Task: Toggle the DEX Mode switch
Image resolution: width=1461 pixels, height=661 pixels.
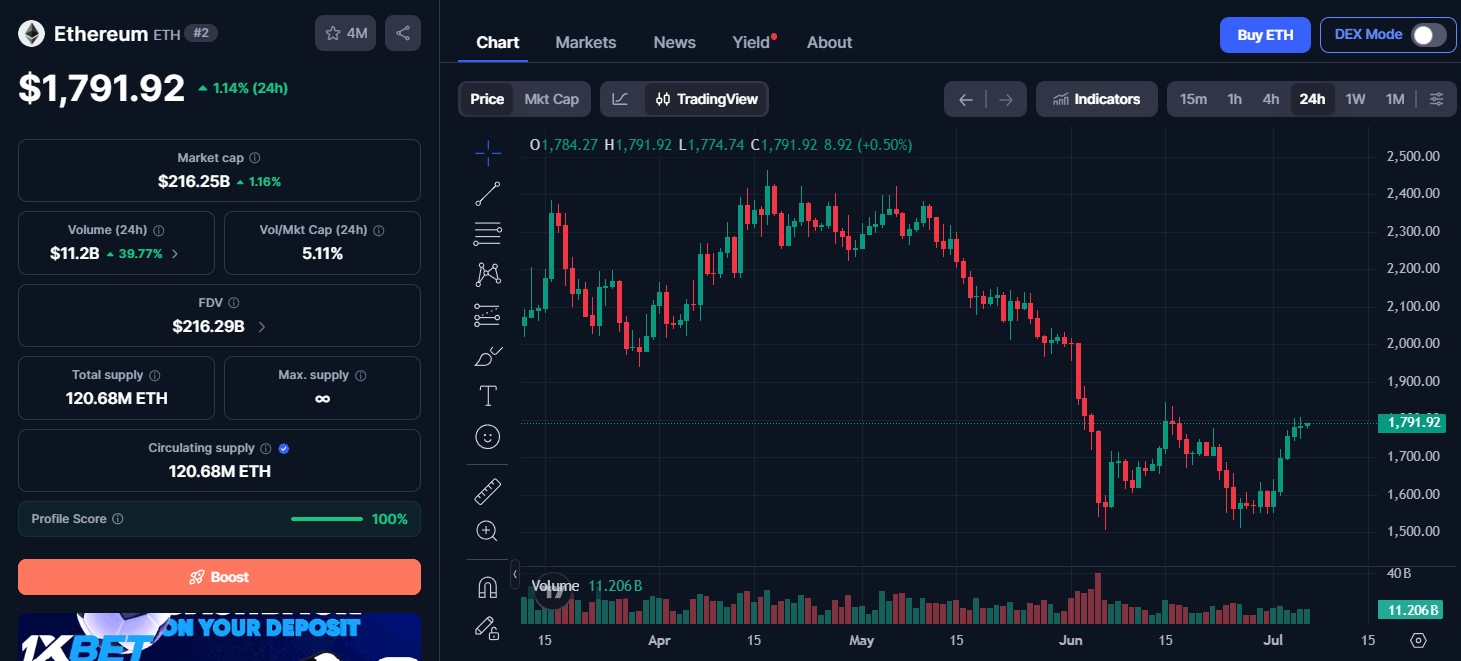Action: (x=1429, y=35)
